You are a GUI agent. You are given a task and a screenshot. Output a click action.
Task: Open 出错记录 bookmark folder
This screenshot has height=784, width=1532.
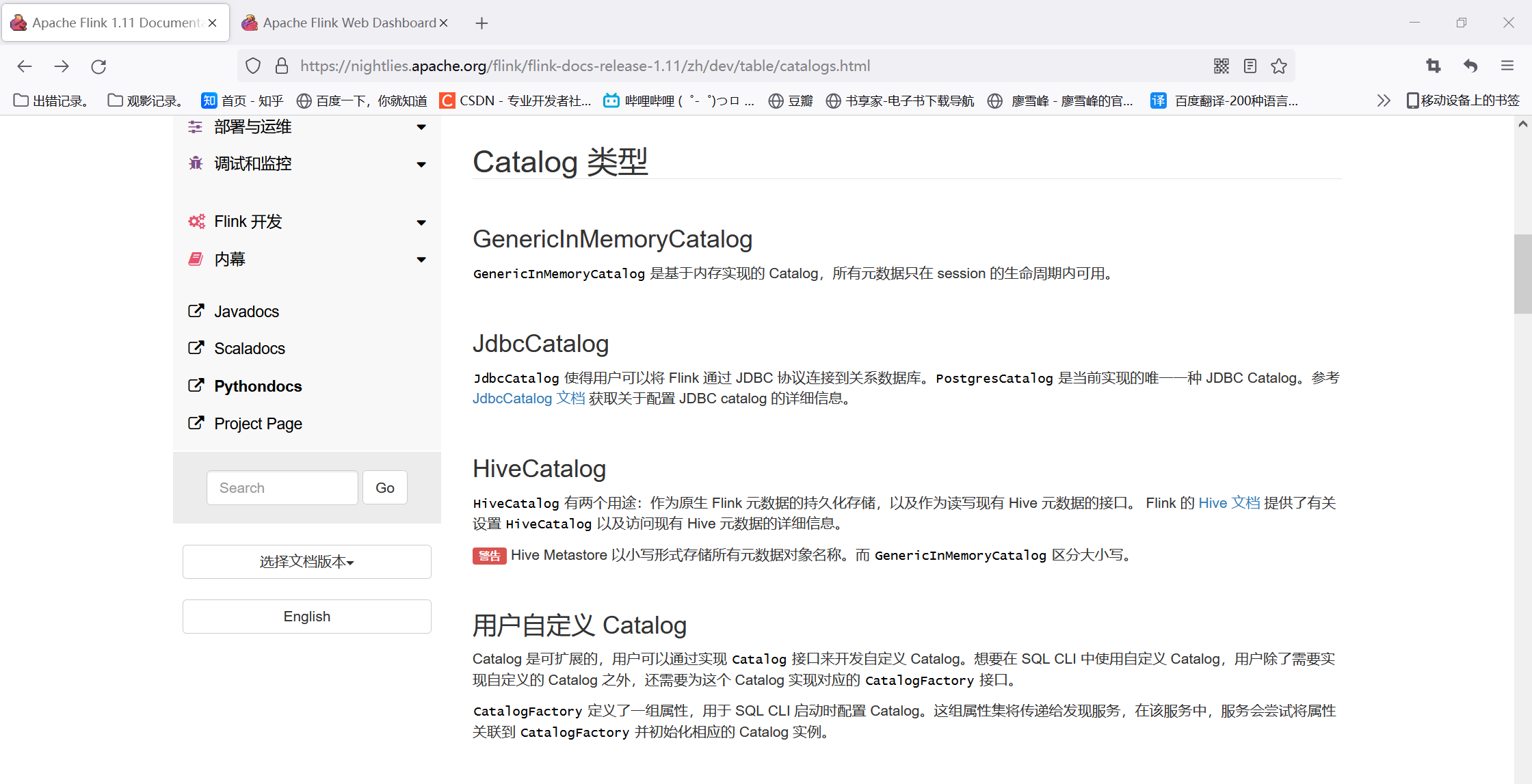[51, 101]
